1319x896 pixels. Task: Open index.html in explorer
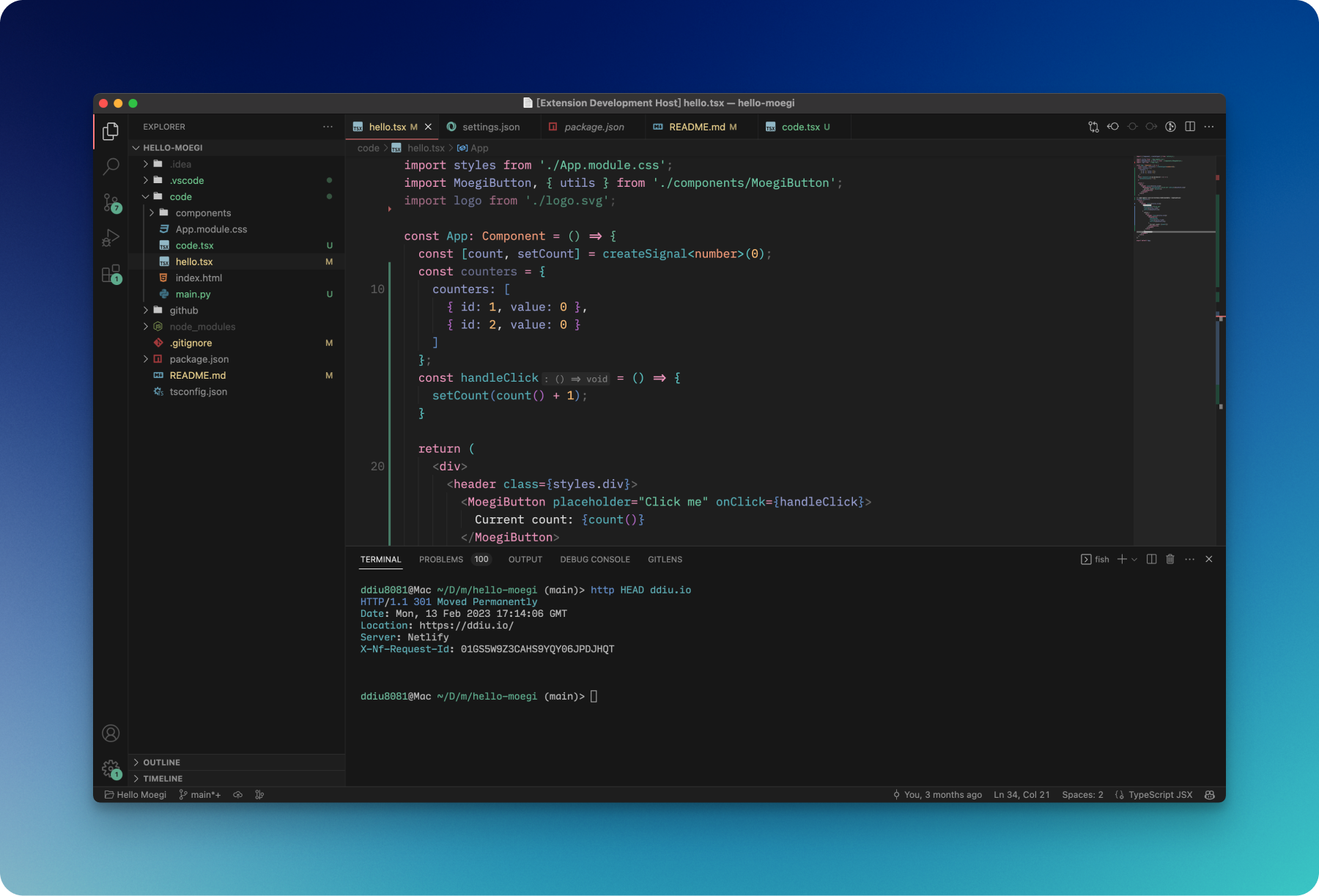236,278
